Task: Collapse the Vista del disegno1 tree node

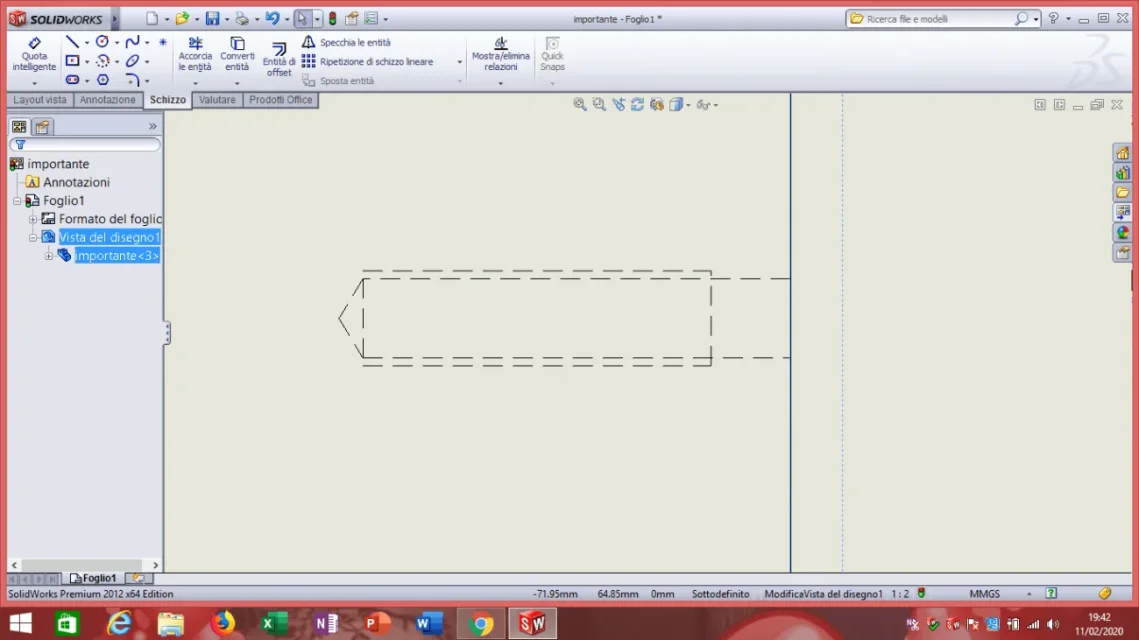Action: [33, 238]
